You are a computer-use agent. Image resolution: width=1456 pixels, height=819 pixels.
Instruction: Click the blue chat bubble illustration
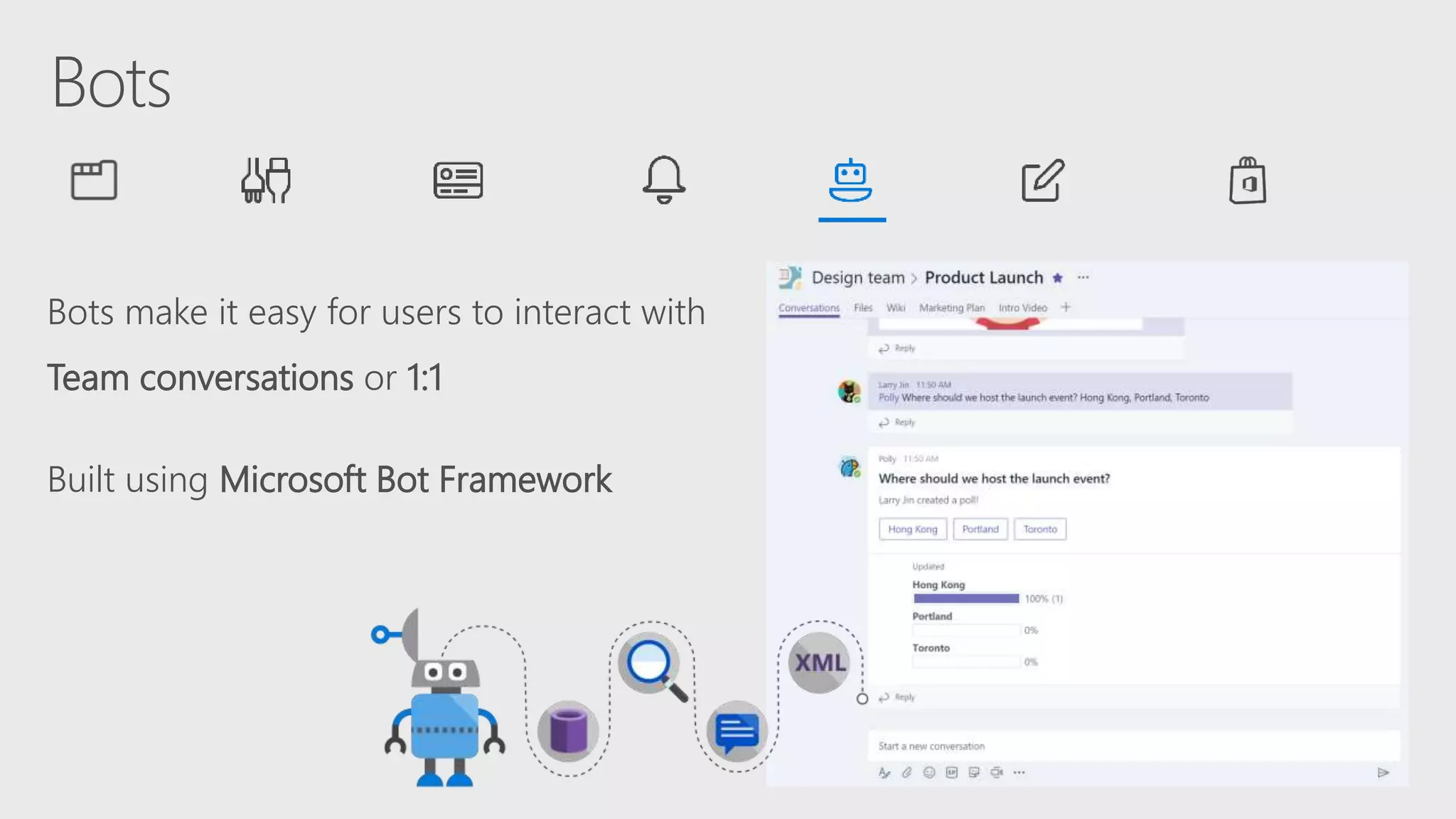click(737, 732)
